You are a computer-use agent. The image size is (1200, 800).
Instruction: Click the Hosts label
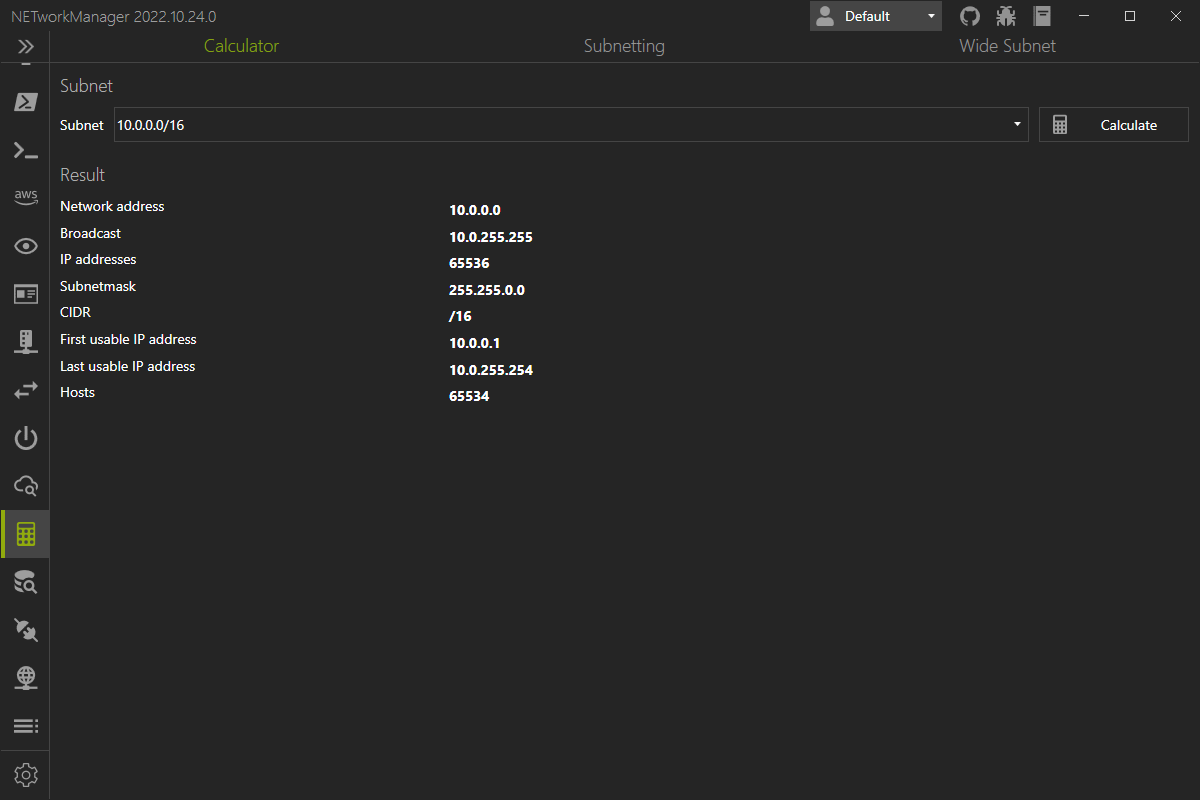click(77, 392)
